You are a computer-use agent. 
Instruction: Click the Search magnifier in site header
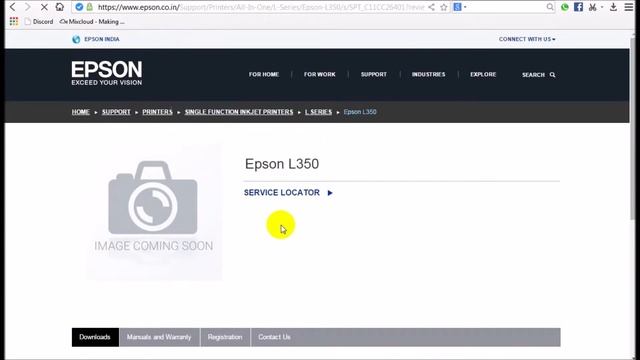click(x=552, y=75)
